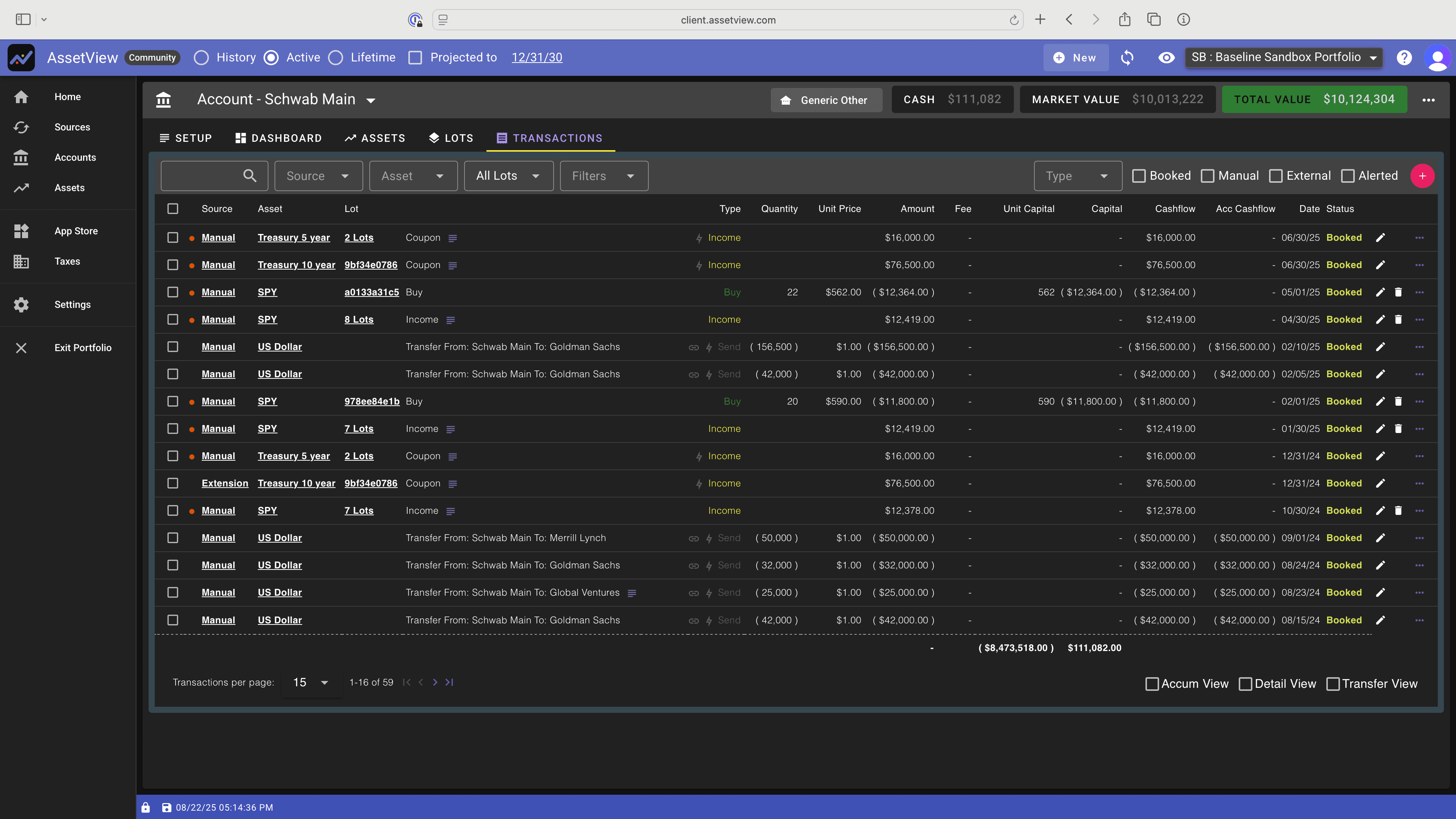Viewport: 1456px width, 819px height.
Task: Click the portfolio refresh sync icon
Action: [1127, 58]
